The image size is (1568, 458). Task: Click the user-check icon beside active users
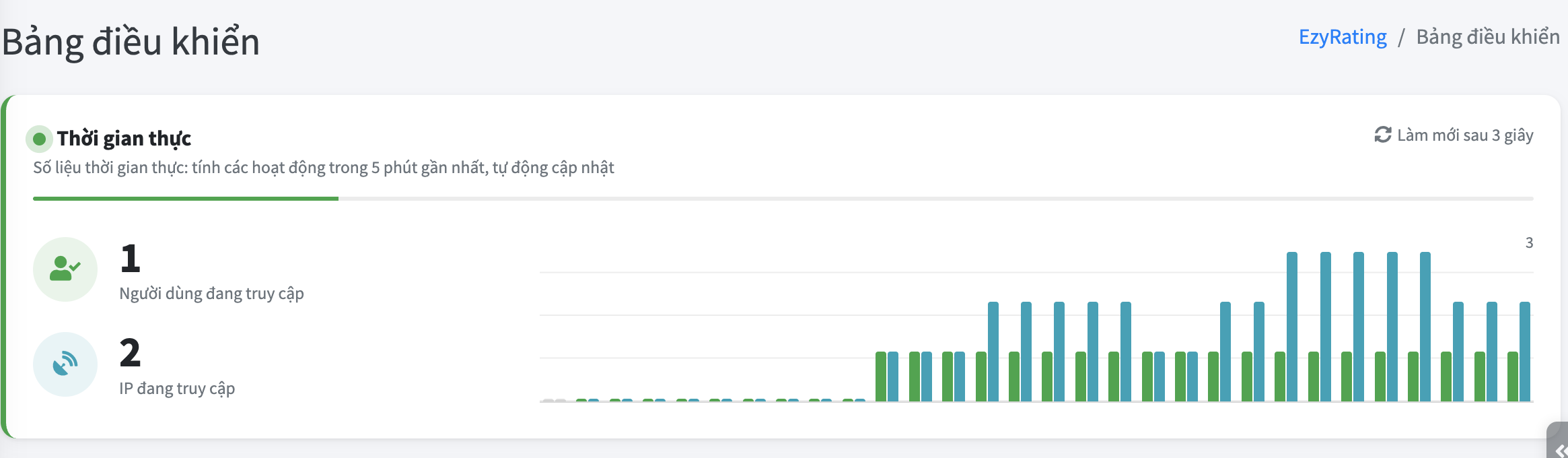pyautogui.click(x=65, y=269)
